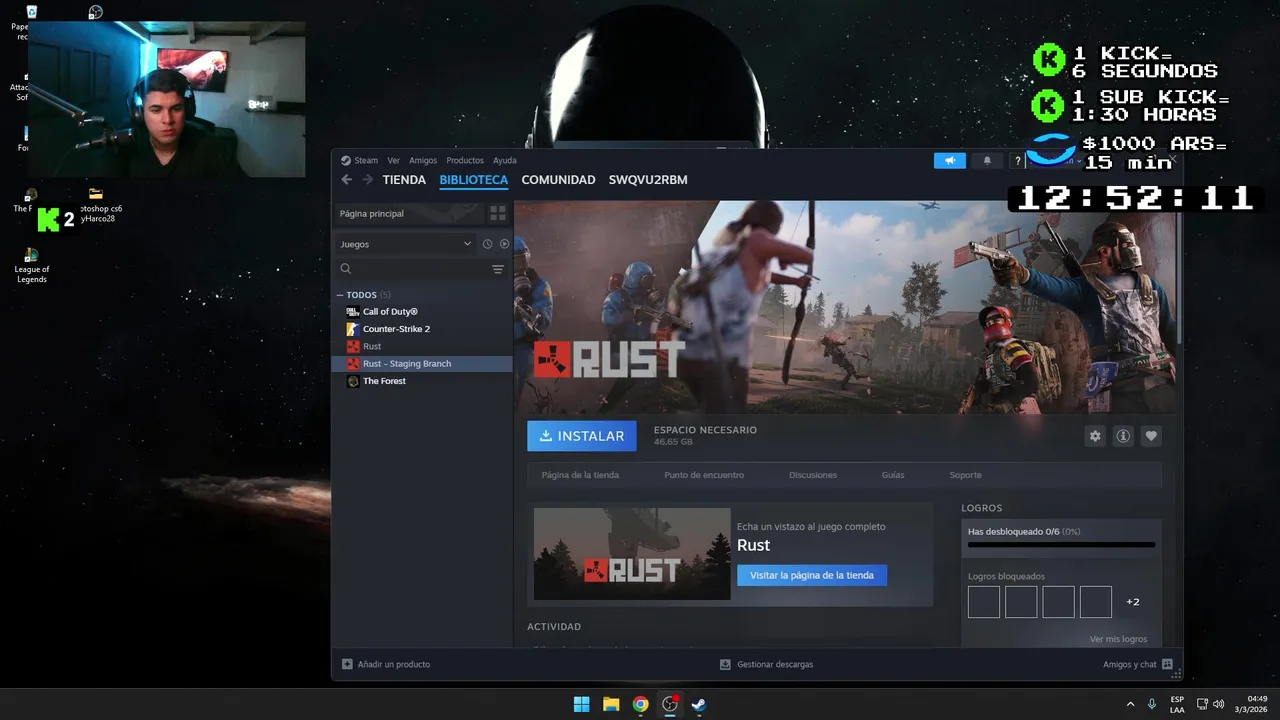Open game settings gear icon

(1095, 436)
